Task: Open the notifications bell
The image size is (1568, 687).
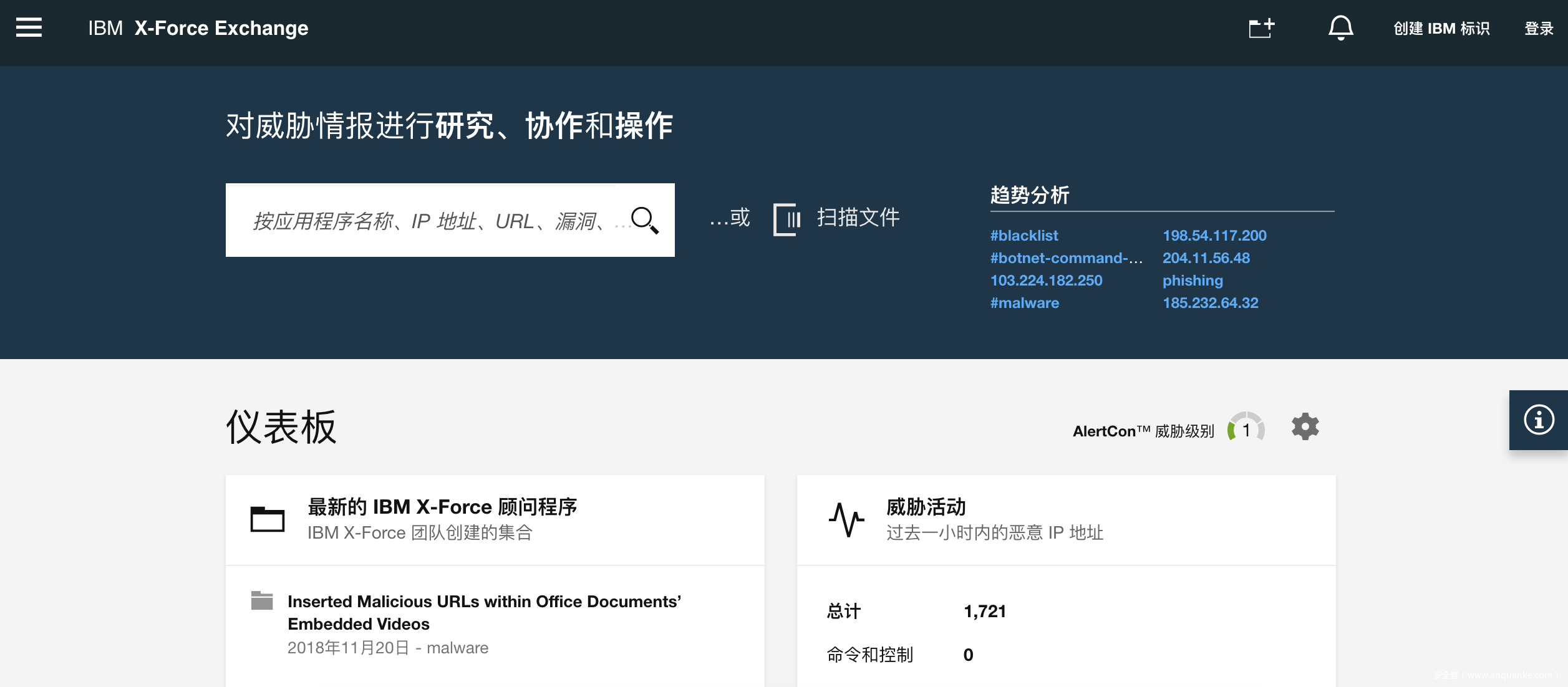Action: 1340,28
